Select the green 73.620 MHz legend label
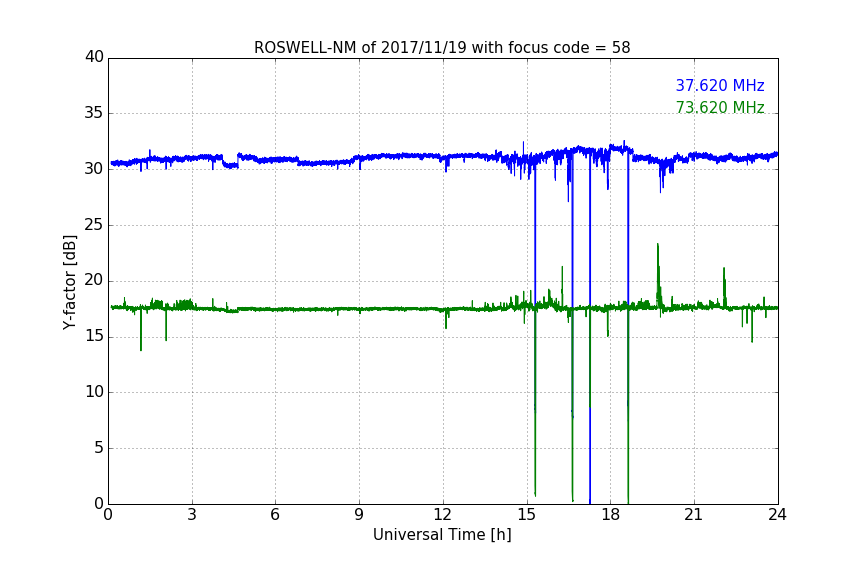The width and height of the screenshot is (864, 576). [720, 107]
